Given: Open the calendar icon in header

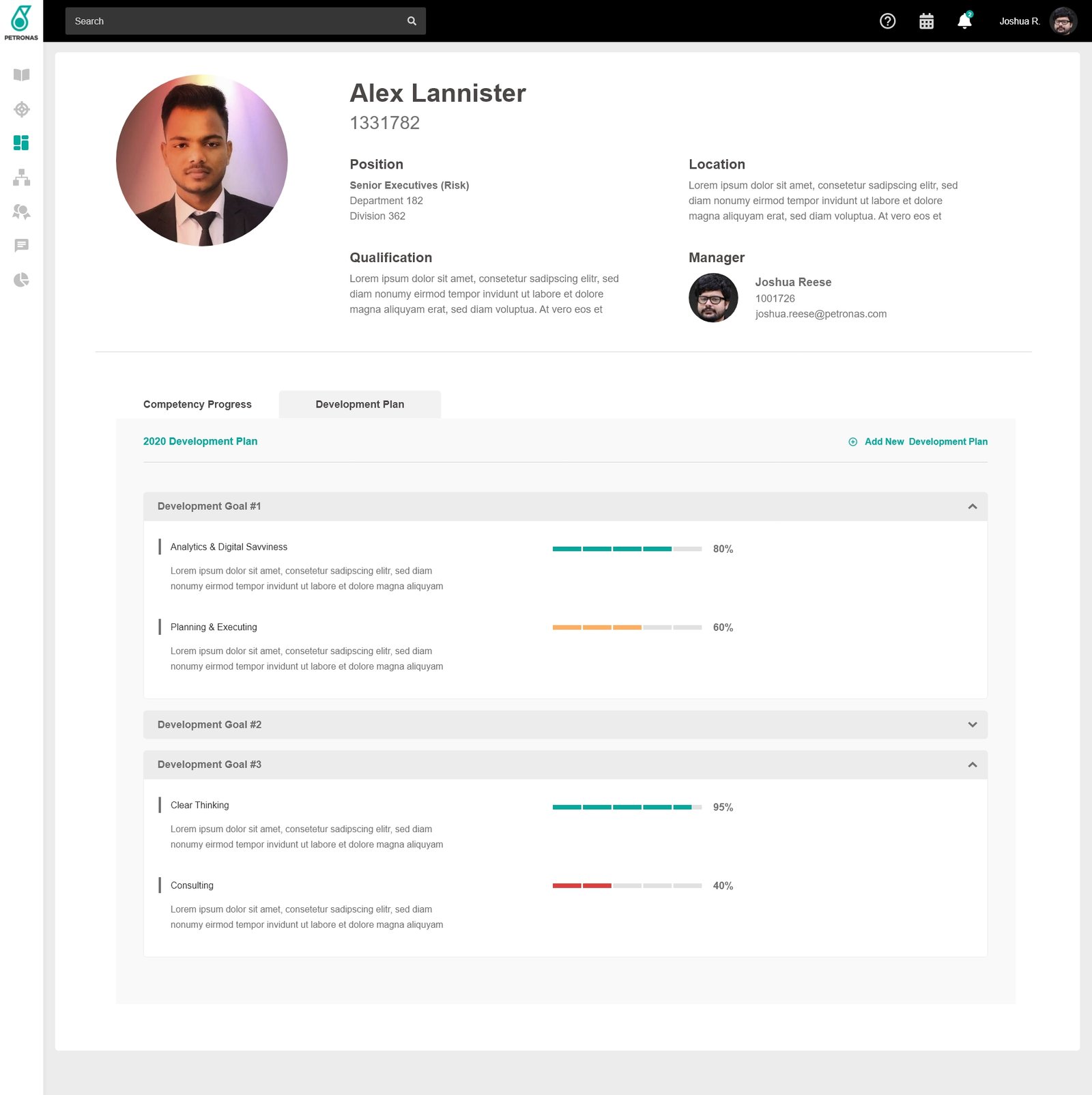Looking at the screenshot, I should (x=926, y=21).
